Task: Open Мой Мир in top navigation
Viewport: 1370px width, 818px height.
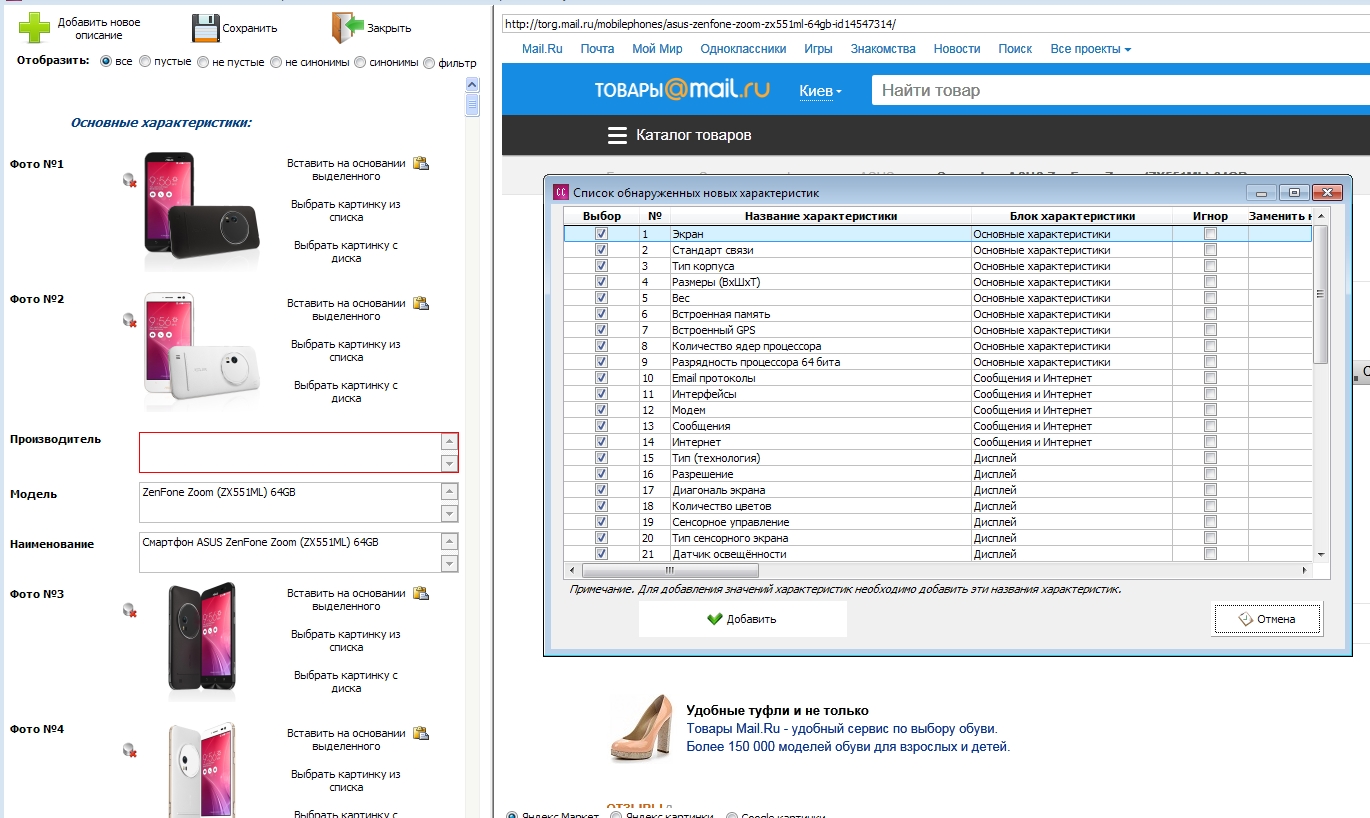Action: (x=657, y=49)
